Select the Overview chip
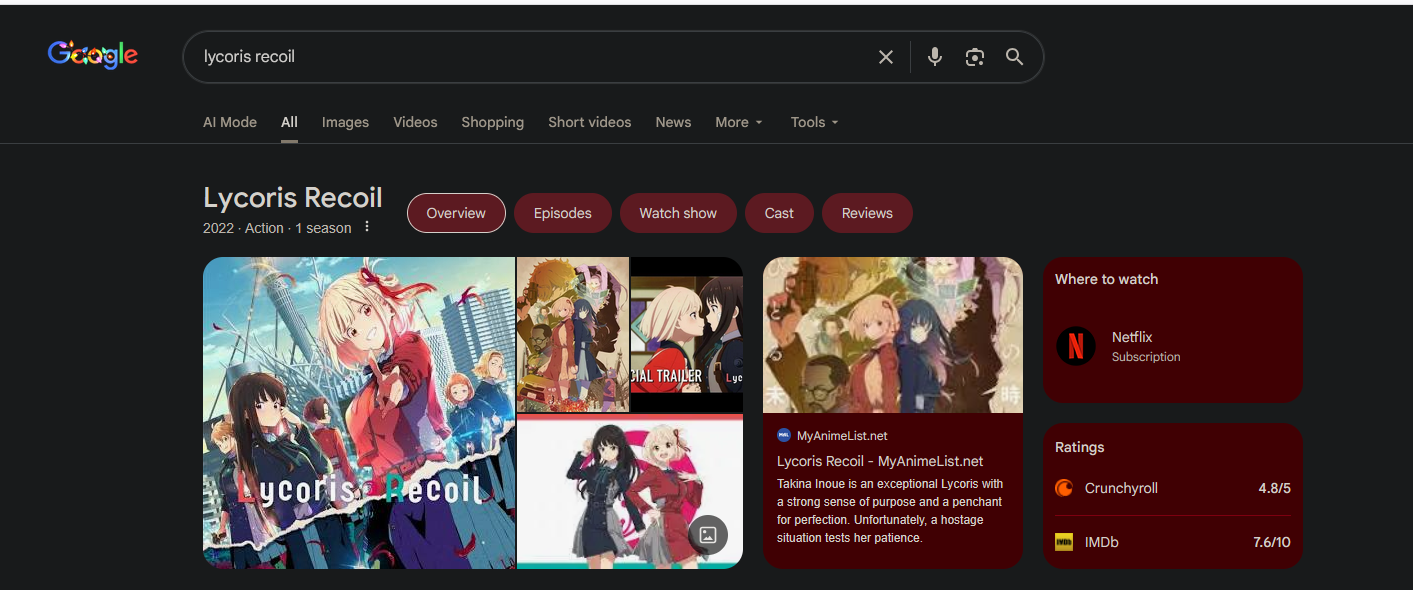Screen dimensions: 1413x590 click(456, 213)
